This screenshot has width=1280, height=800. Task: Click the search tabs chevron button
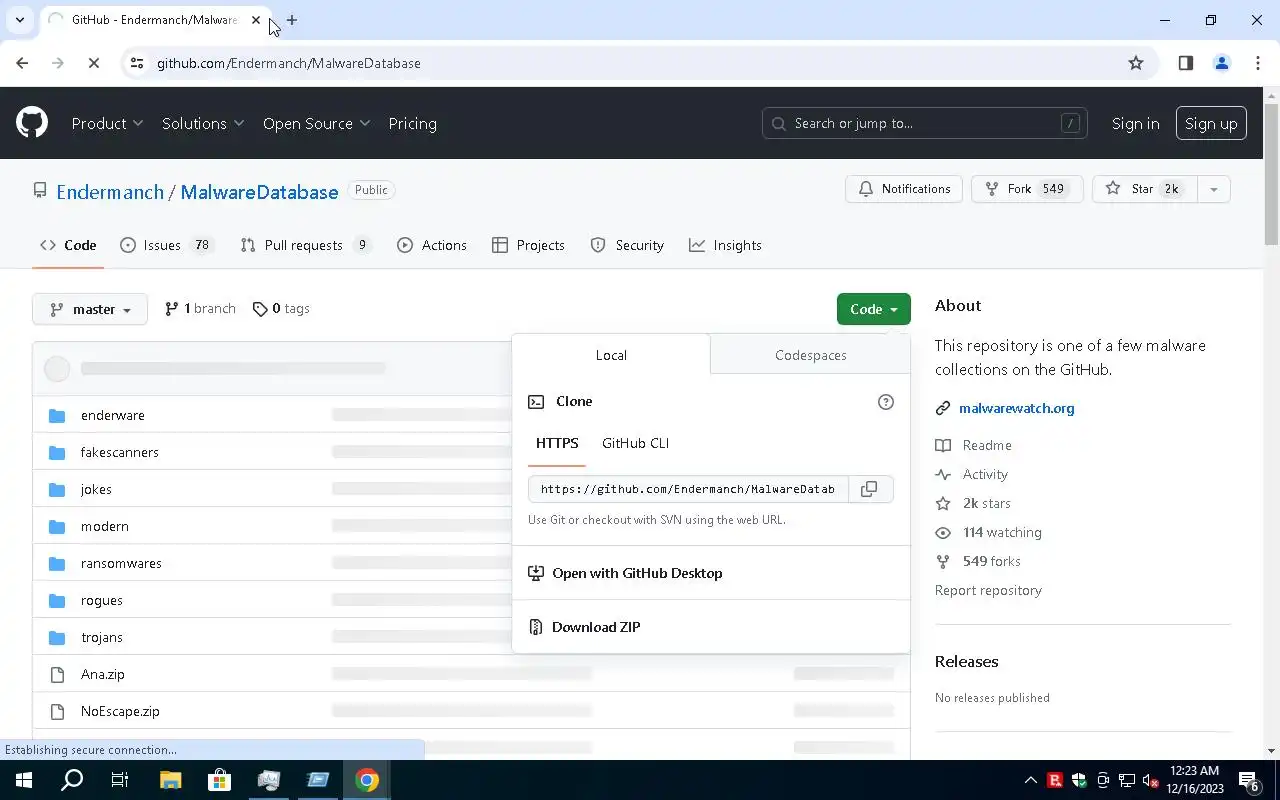pyautogui.click(x=19, y=20)
